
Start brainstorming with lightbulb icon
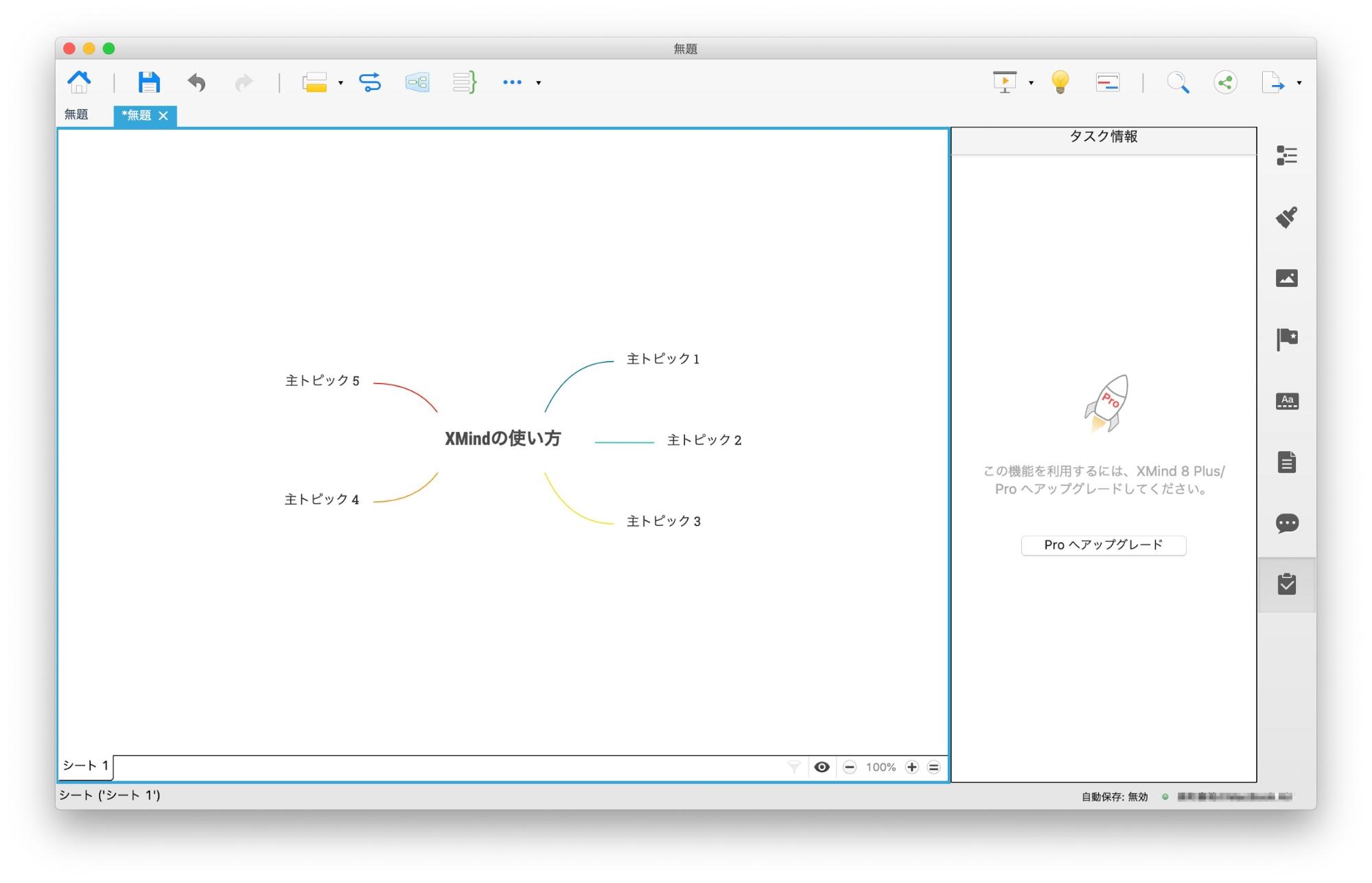(x=1060, y=82)
